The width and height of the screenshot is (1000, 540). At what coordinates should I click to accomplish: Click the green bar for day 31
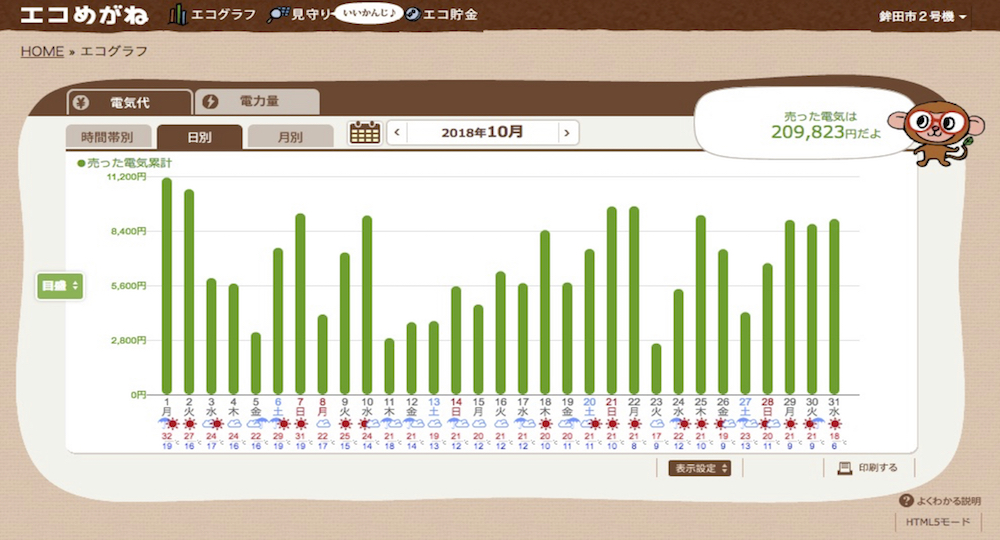point(834,307)
